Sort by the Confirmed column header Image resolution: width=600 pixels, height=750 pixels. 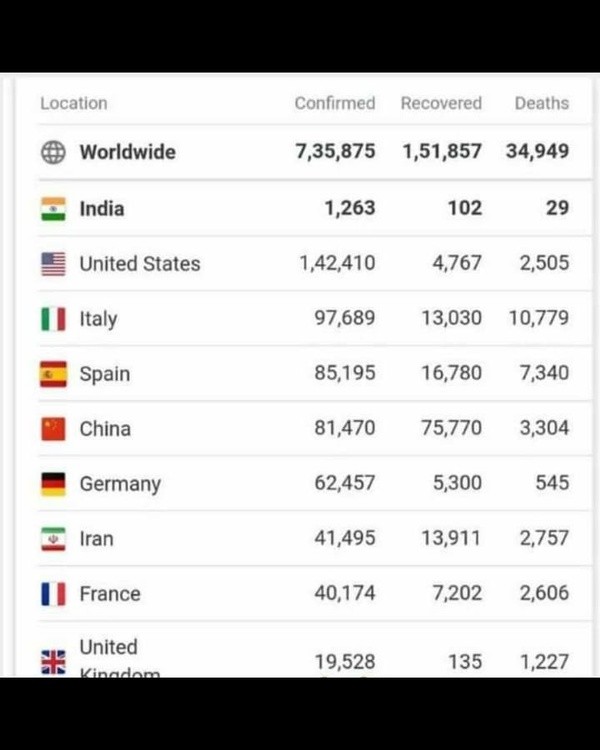point(335,103)
